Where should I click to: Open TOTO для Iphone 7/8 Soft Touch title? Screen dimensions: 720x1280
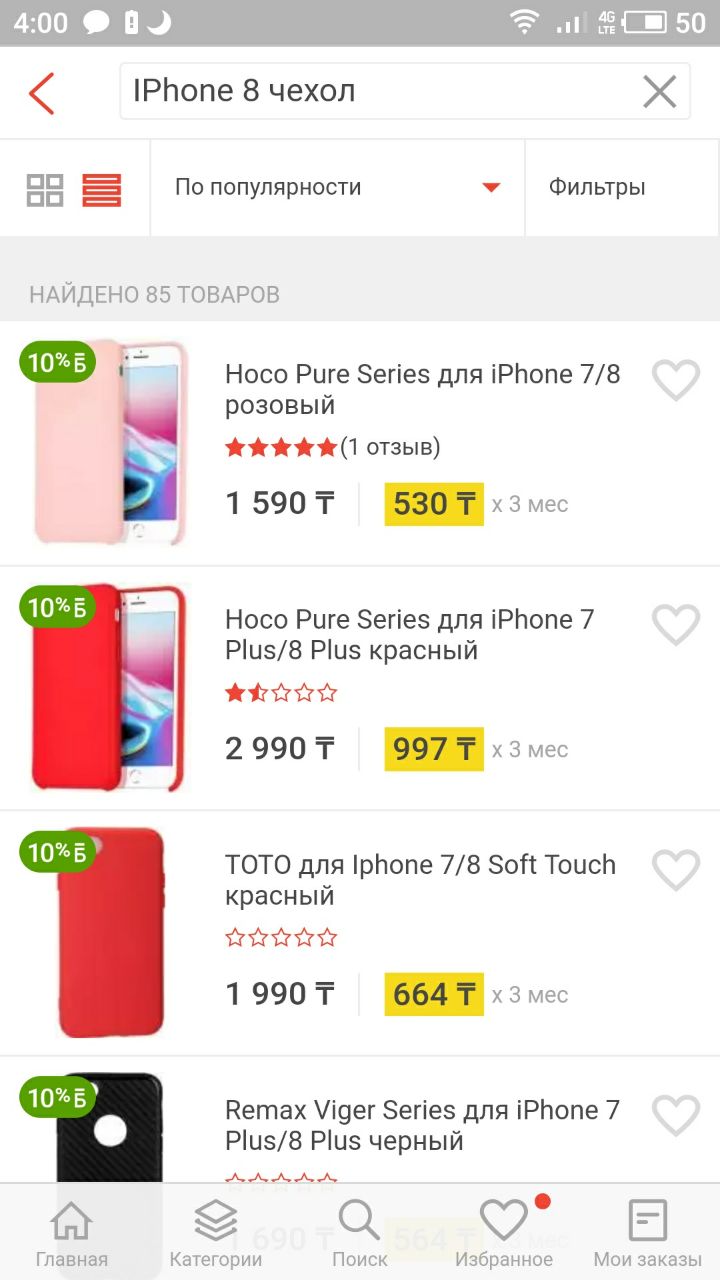pyautogui.click(x=420, y=880)
